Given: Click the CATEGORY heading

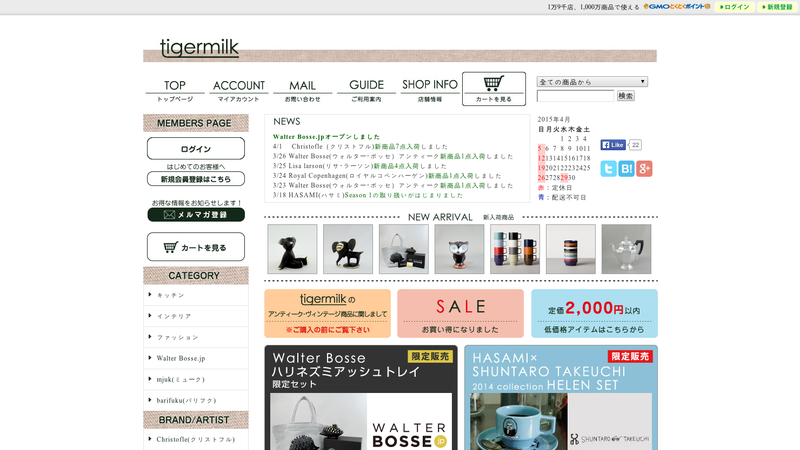Looking at the screenshot, I should click(196, 276).
